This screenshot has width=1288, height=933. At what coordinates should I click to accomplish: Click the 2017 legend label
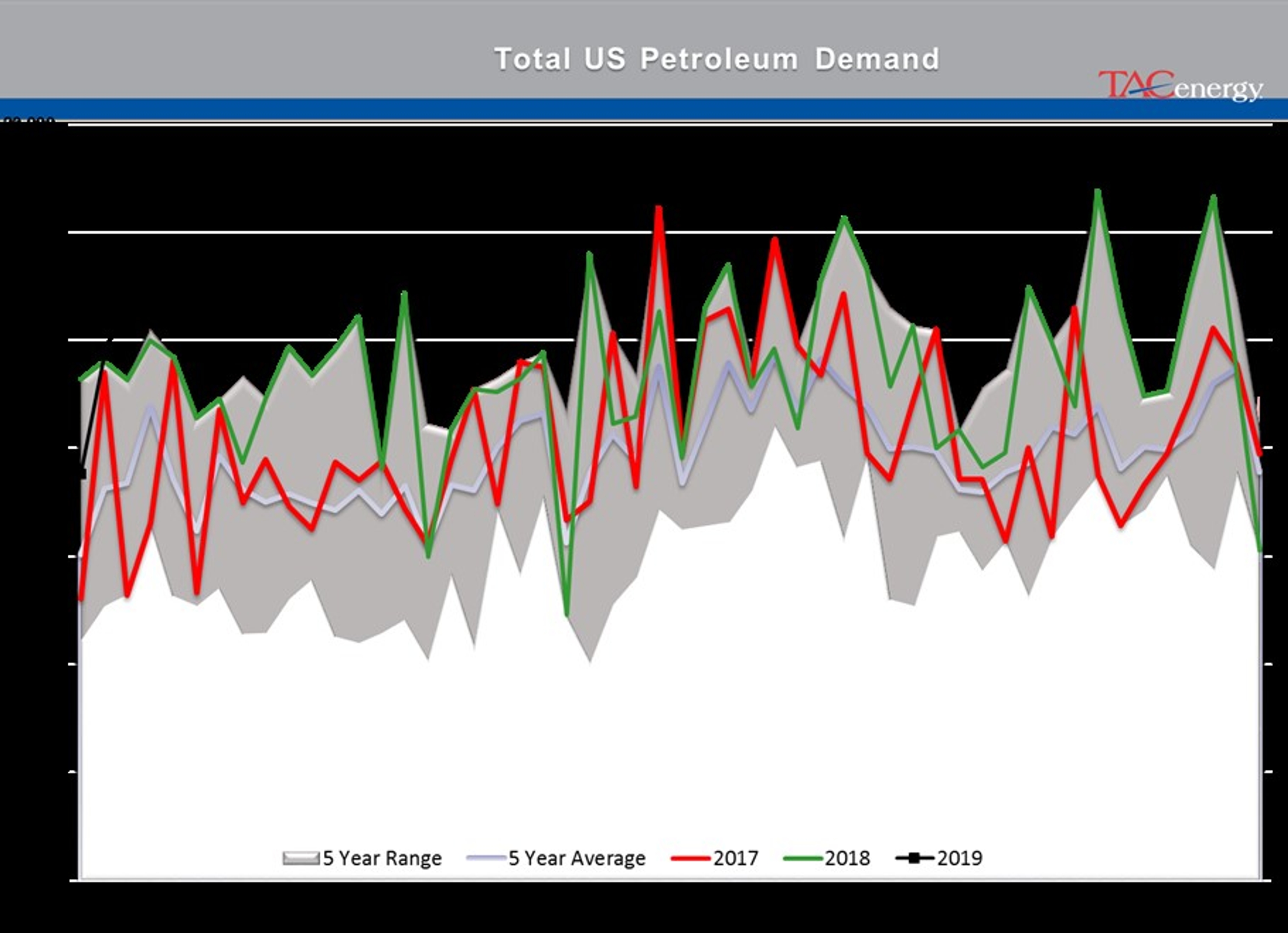736,858
